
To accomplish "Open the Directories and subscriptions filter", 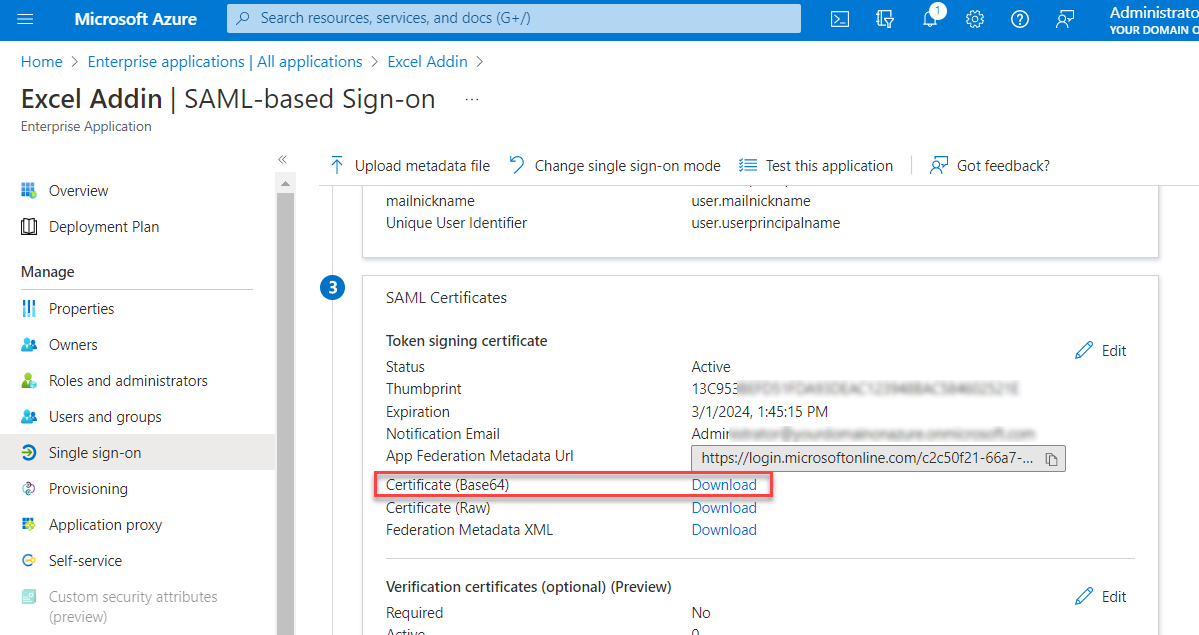I will tap(885, 19).
